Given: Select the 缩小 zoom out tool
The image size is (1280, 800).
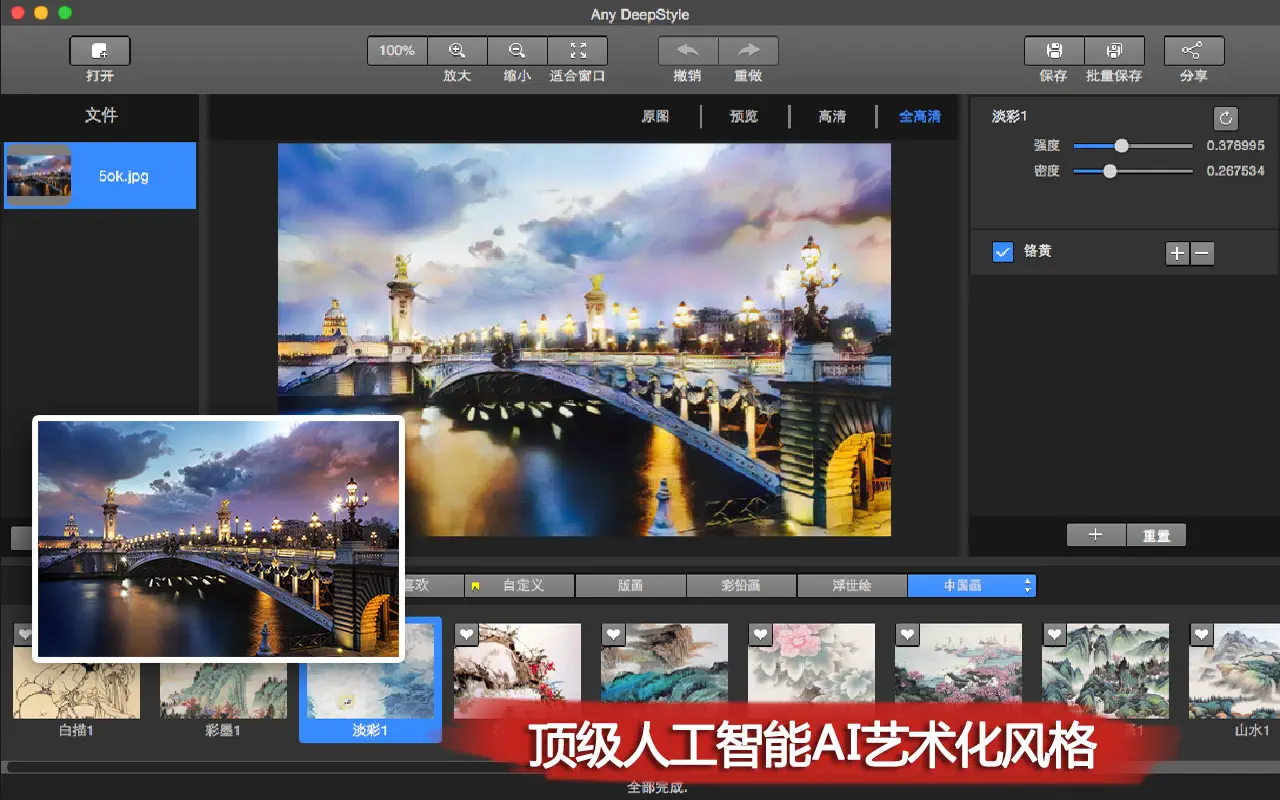Looking at the screenshot, I should (517, 50).
